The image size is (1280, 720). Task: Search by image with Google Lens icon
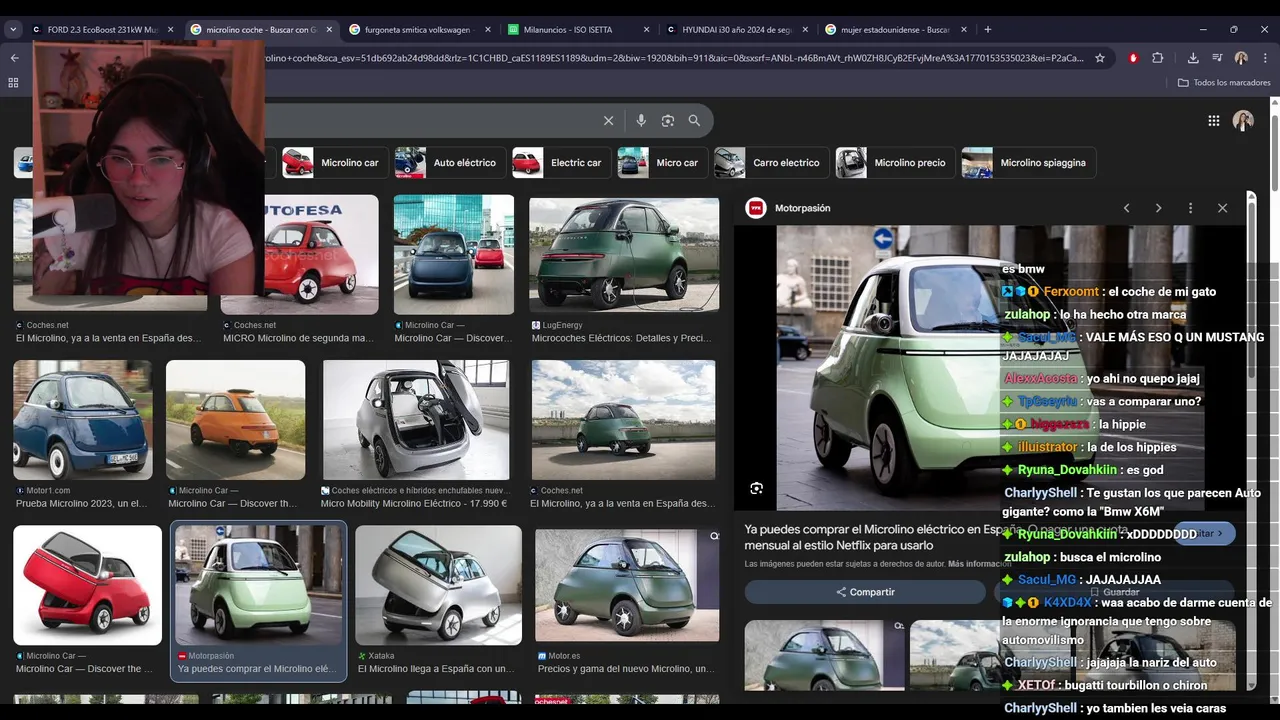(x=668, y=120)
